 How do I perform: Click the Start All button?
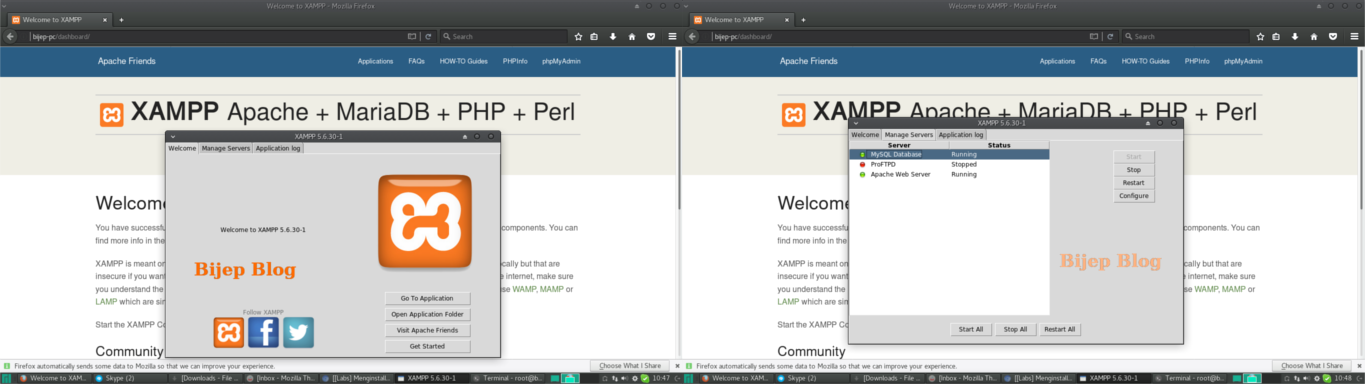coord(971,329)
